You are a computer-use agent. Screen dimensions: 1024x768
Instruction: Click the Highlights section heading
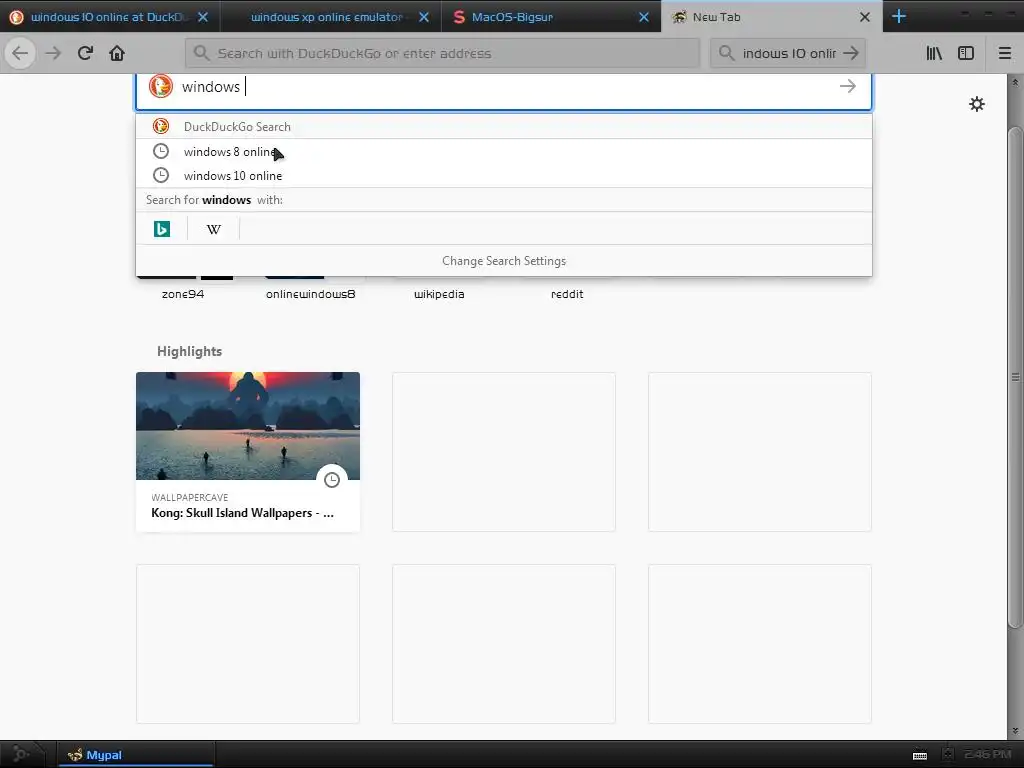click(189, 351)
